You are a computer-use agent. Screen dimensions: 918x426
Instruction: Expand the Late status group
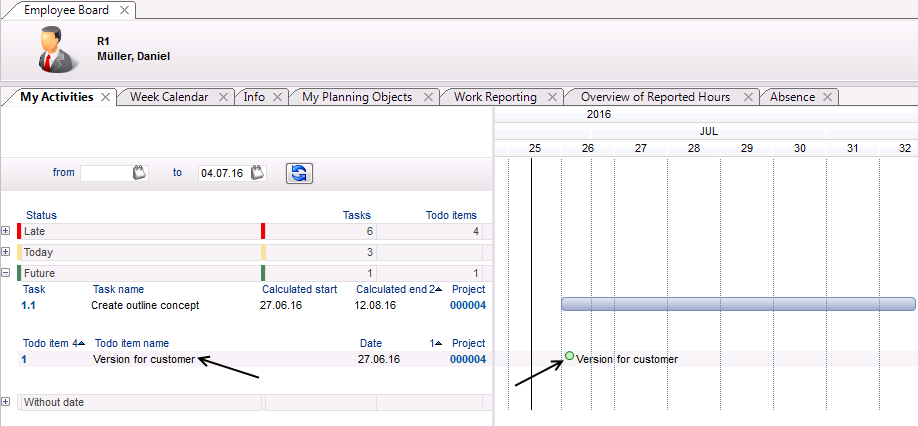(6, 231)
